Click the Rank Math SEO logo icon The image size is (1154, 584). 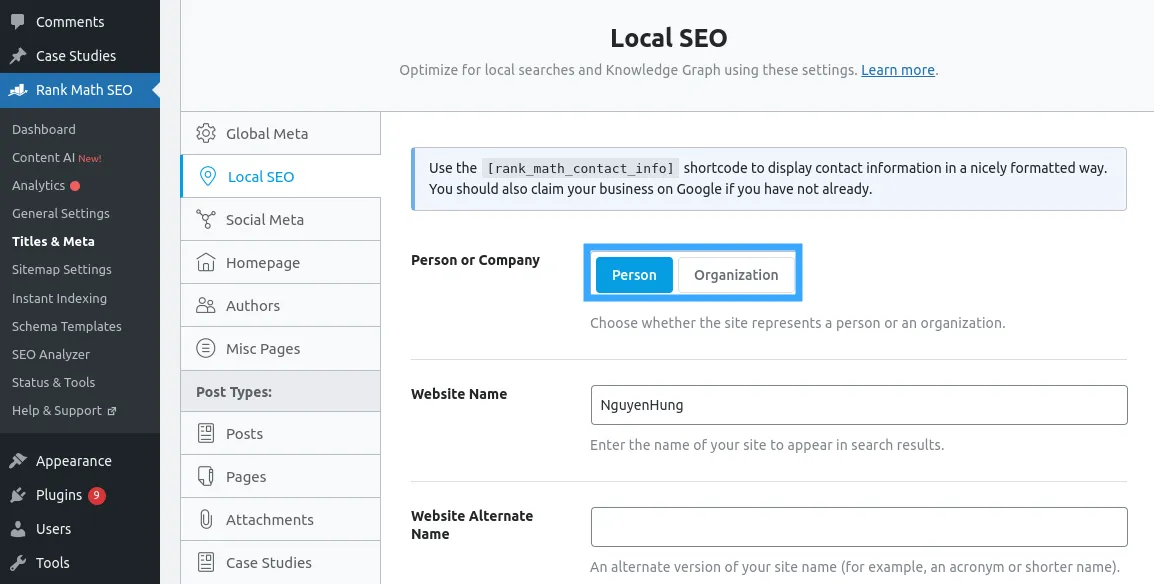point(18,90)
